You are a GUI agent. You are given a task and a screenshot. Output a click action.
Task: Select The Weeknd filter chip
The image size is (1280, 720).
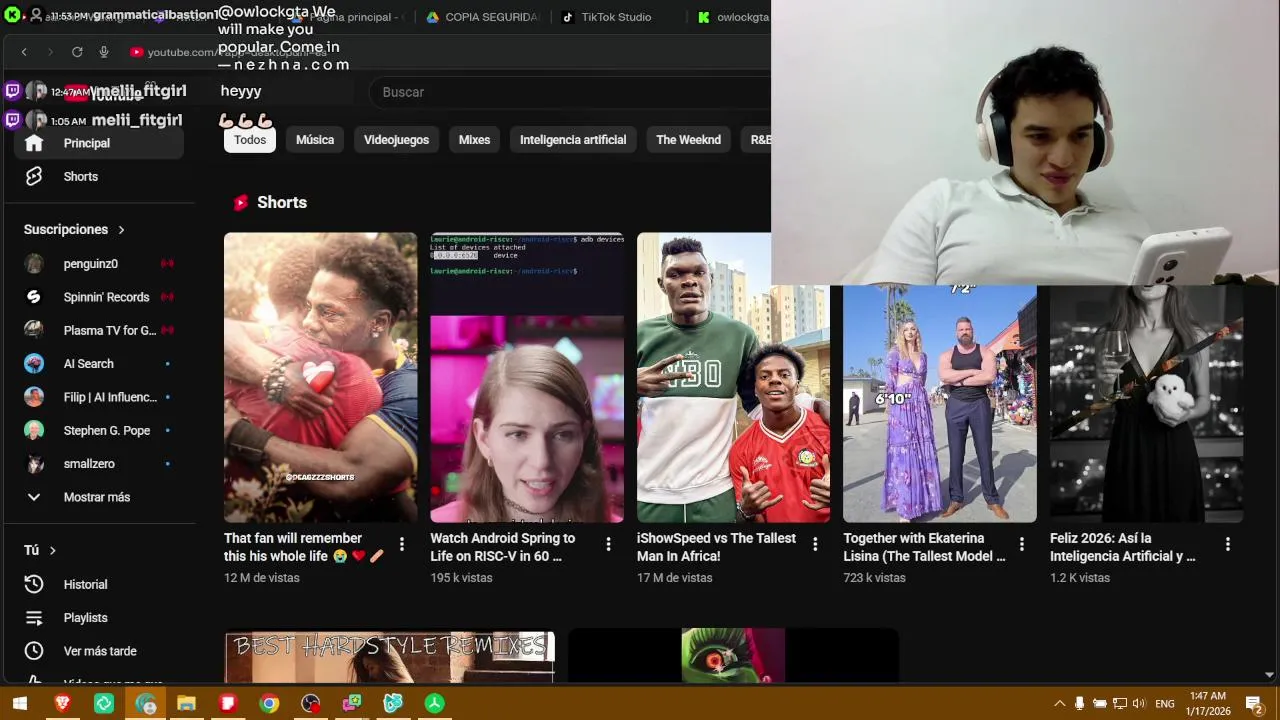click(x=688, y=140)
